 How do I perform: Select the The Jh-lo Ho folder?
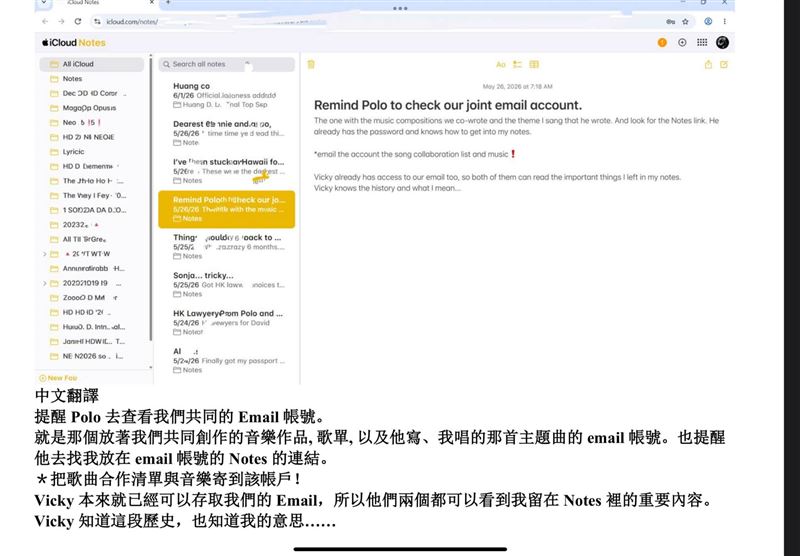click(92, 181)
